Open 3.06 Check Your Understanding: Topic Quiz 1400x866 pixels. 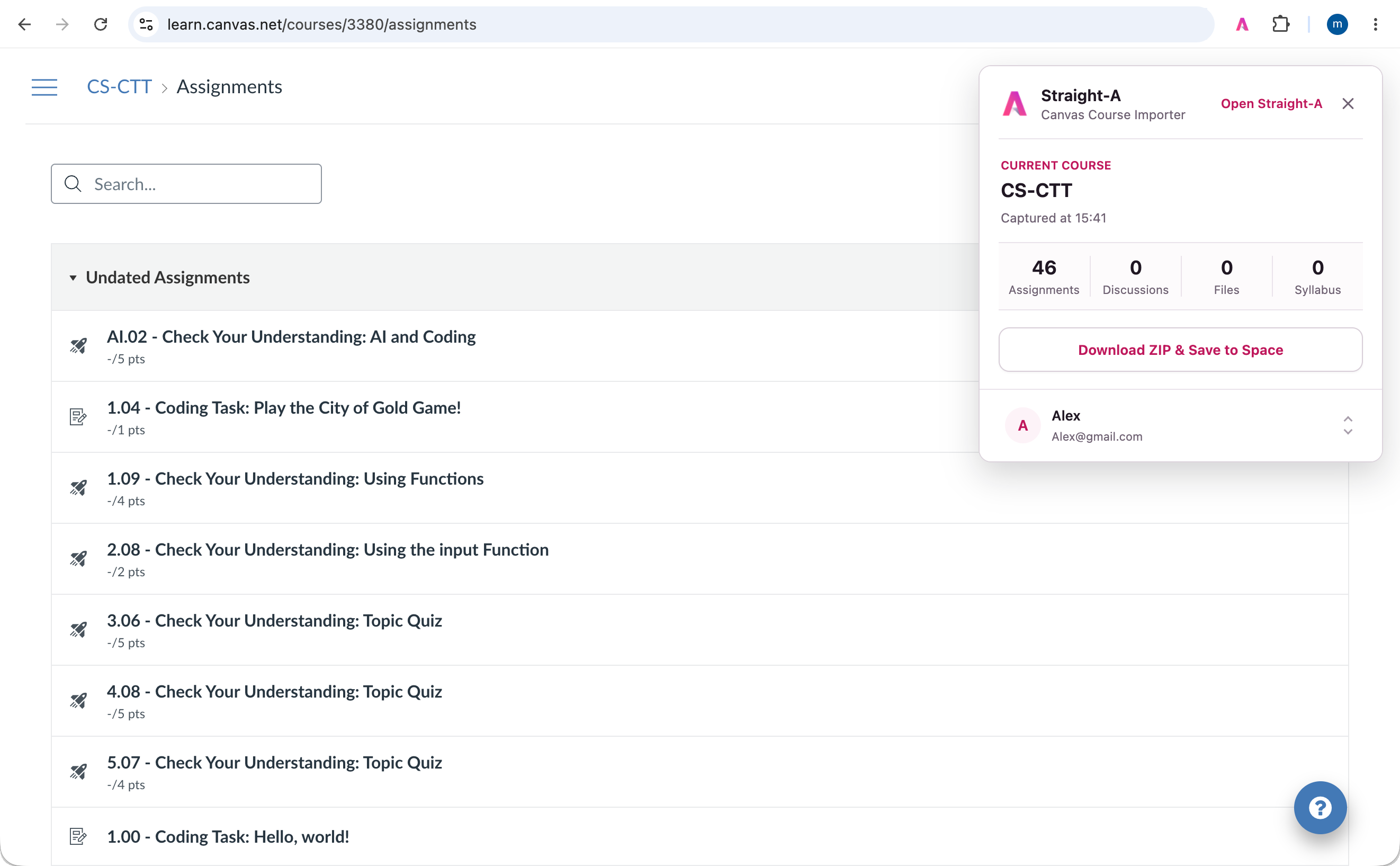274,621
